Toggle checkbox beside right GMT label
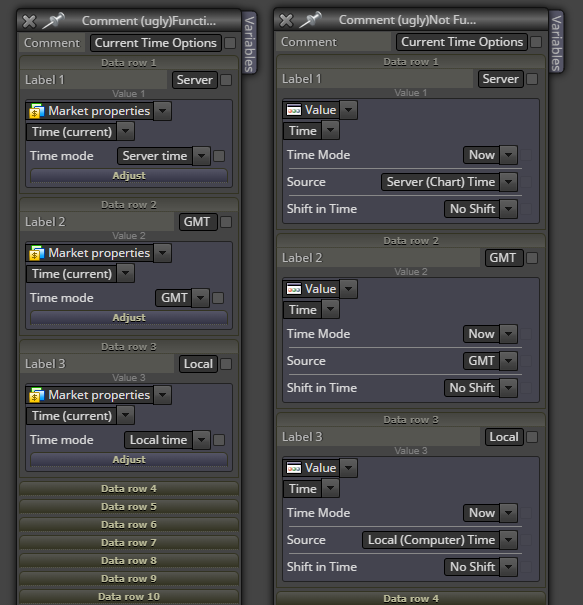The height and width of the screenshot is (605, 583). coord(532,258)
